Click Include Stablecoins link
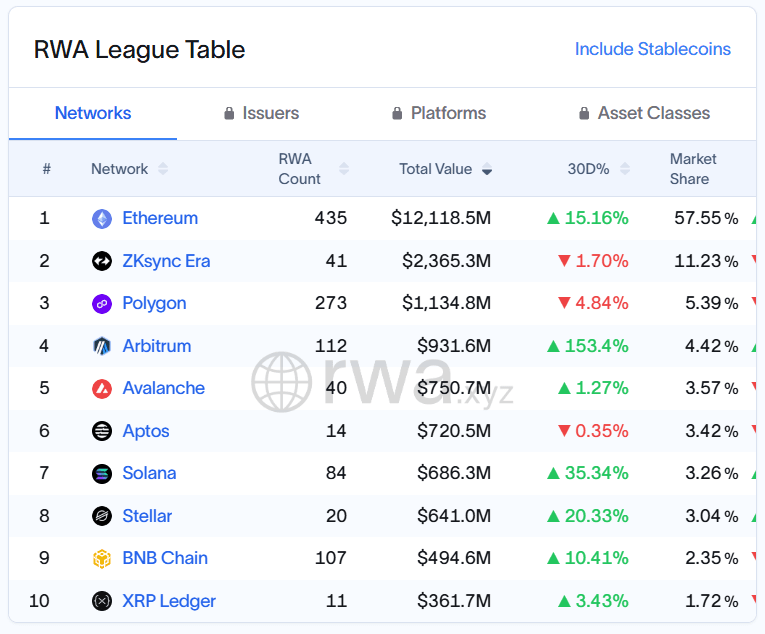Viewport: 765px width, 634px height. [x=652, y=49]
